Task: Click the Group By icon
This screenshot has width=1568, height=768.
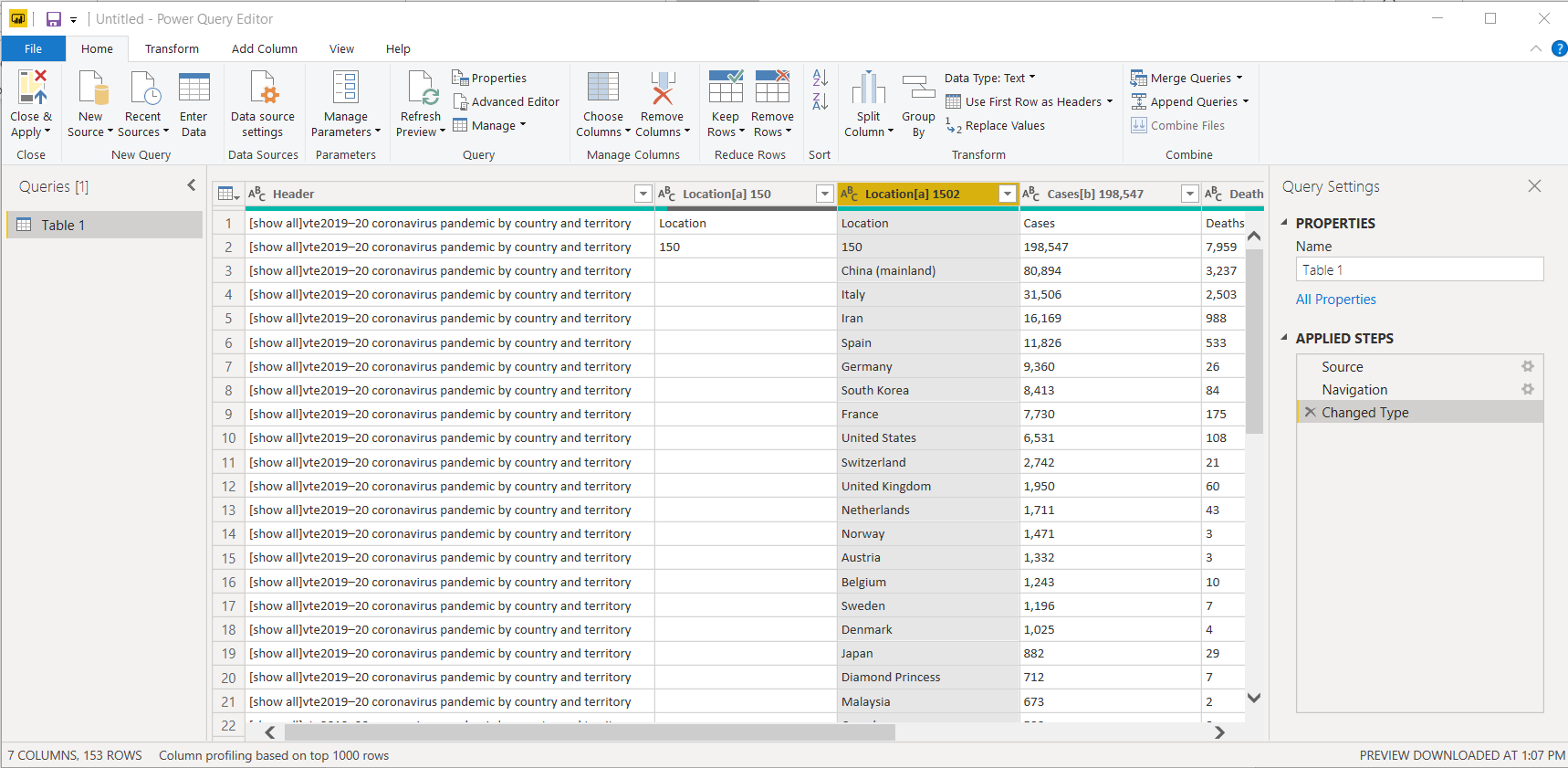Action: 918,89
